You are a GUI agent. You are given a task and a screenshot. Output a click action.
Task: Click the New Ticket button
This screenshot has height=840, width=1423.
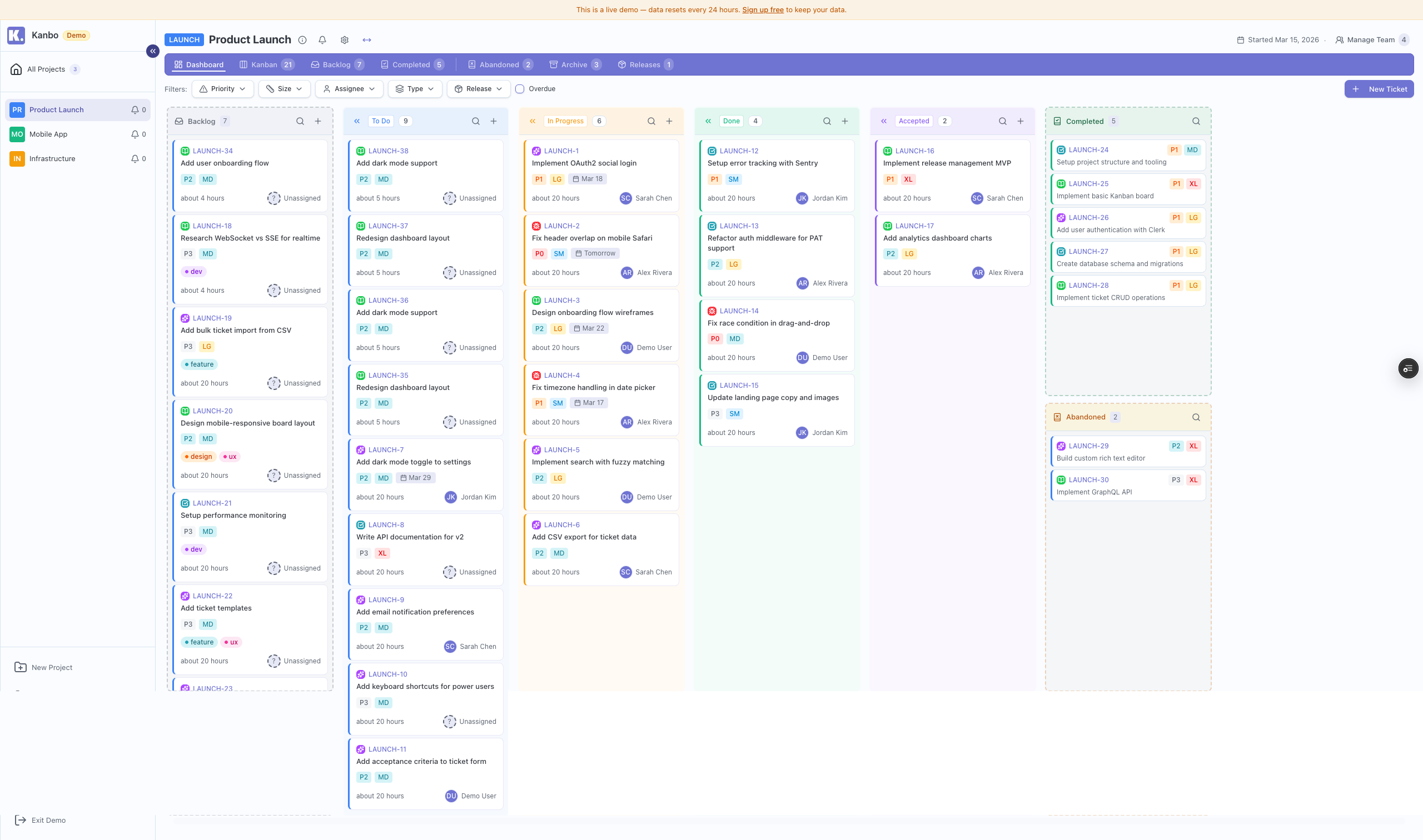(1380, 89)
